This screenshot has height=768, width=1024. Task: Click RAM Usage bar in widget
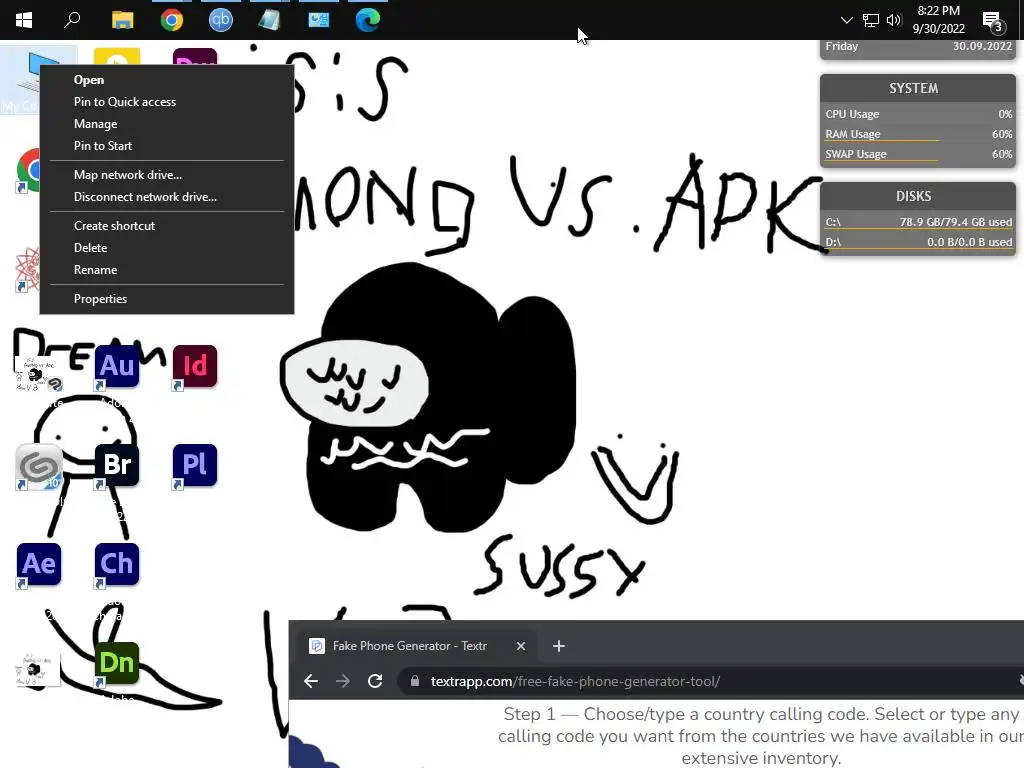click(918, 135)
